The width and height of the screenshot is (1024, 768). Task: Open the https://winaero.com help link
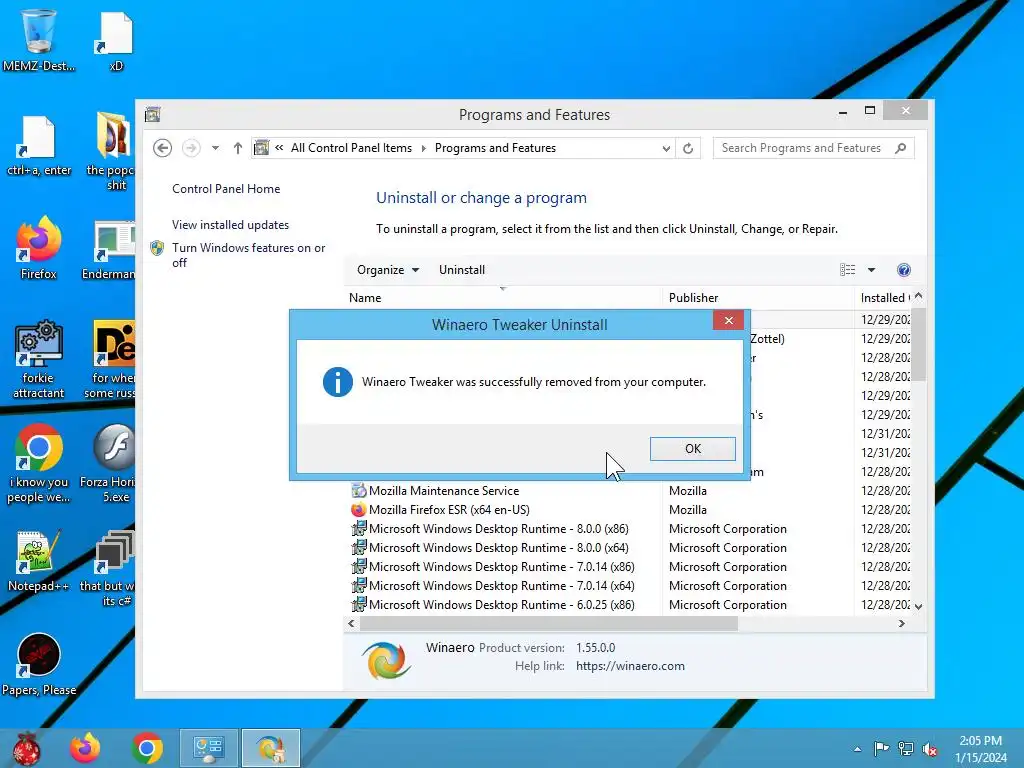pos(630,666)
